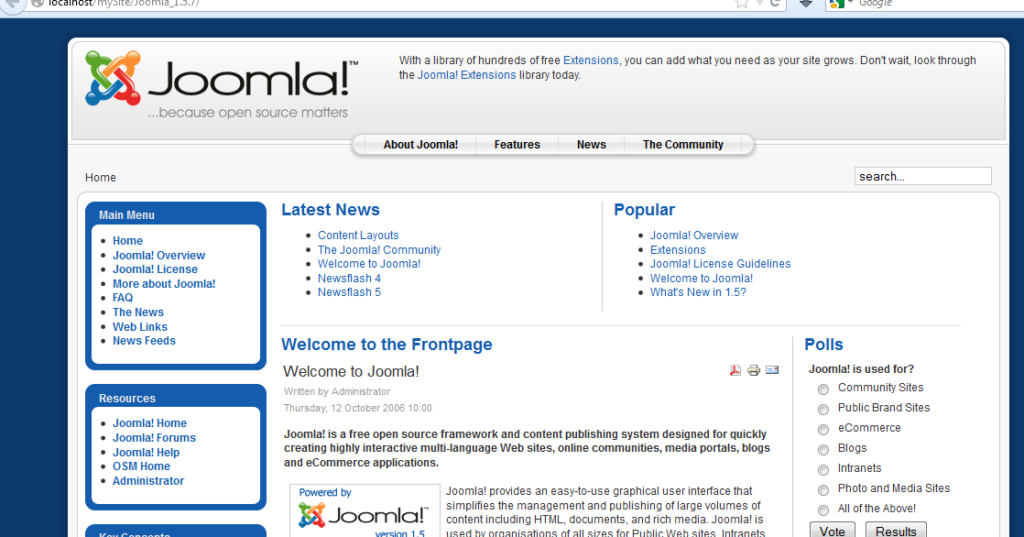
Task: Go to Home in the Main Menu
Action: pyautogui.click(x=127, y=241)
